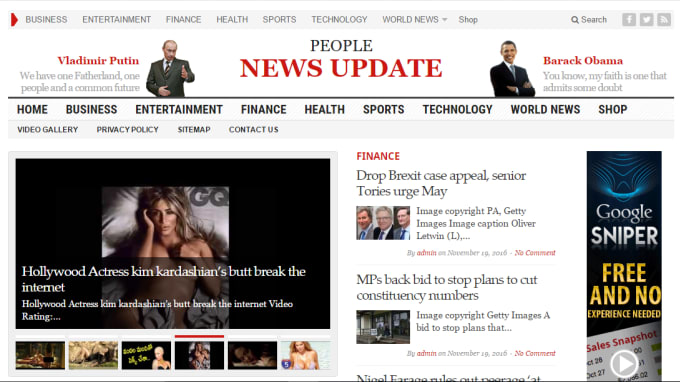
Task: Click the Brexit article thumbnail of three men
Action: [x=383, y=223]
